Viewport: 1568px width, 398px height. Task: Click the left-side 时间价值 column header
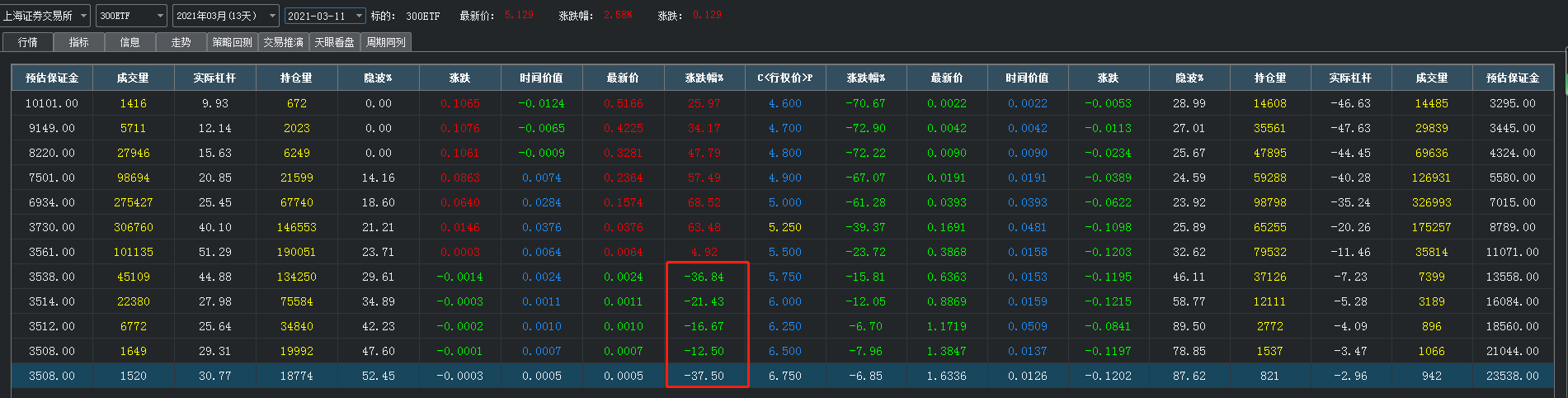click(x=541, y=78)
